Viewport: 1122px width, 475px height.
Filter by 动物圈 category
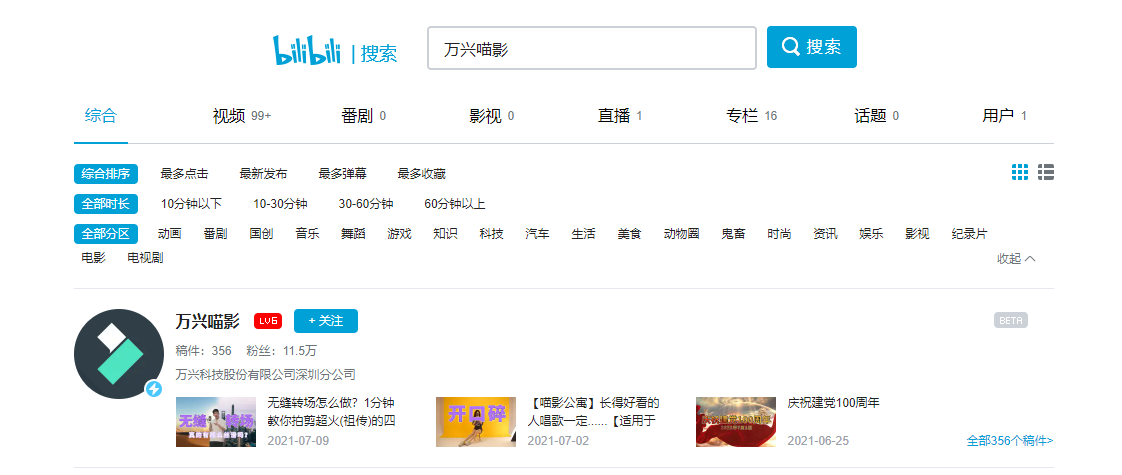tap(681, 234)
